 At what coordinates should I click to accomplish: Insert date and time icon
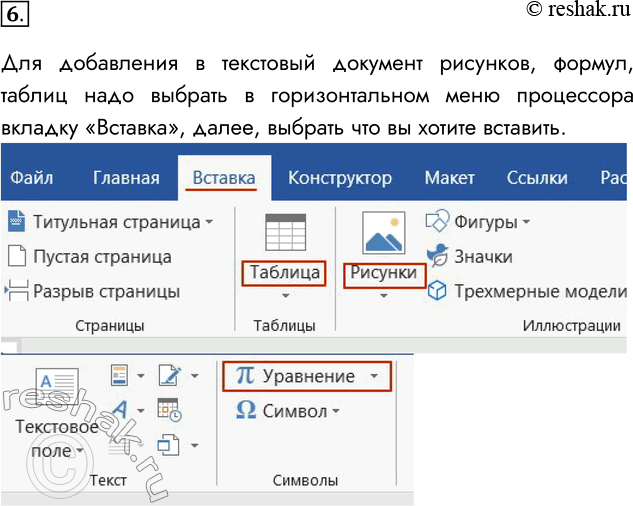[x=169, y=409]
